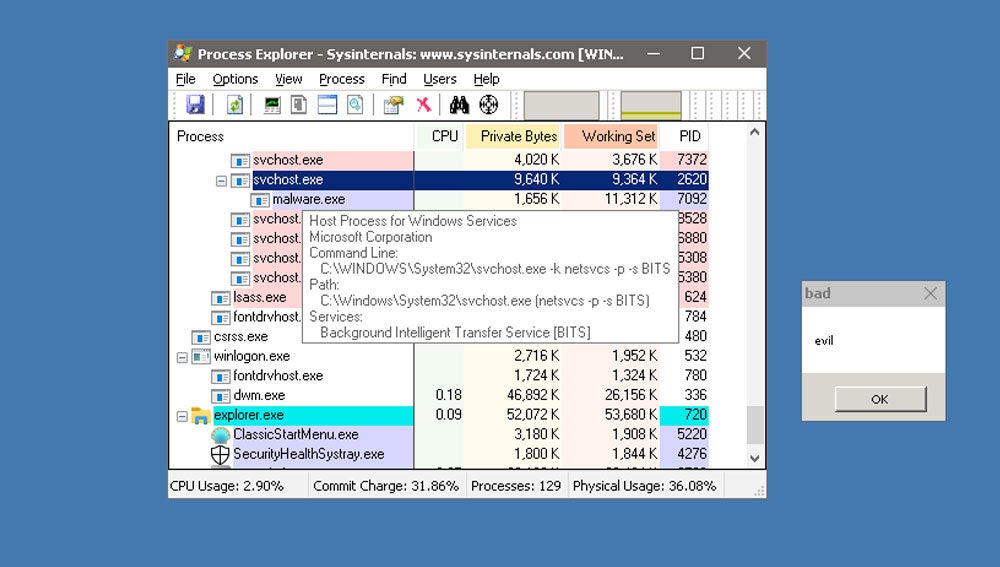This screenshot has height=567, width=1000.
Task: Select the SecurityHealthSystray.exe process row
Action: tap(439, 454)
